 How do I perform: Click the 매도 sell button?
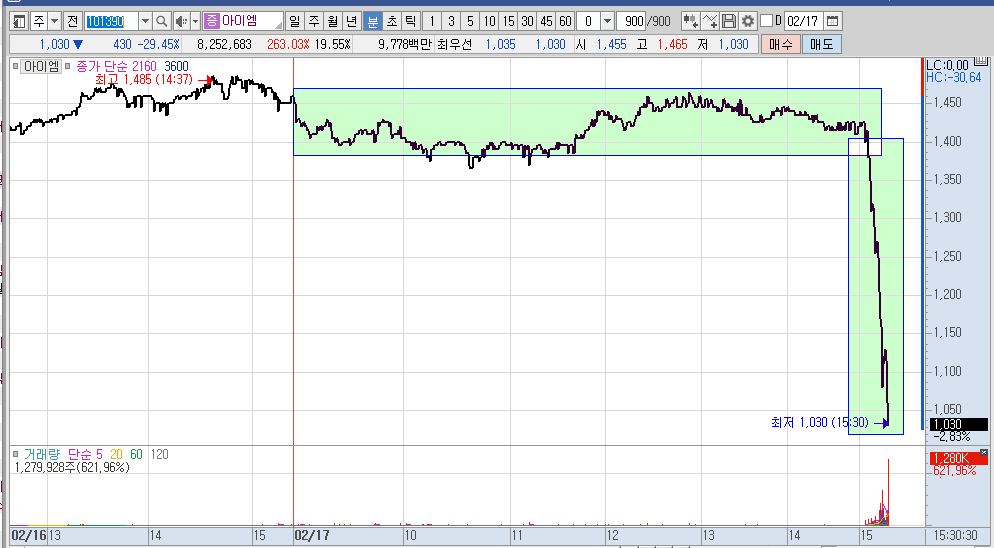(x=821, y=44)
